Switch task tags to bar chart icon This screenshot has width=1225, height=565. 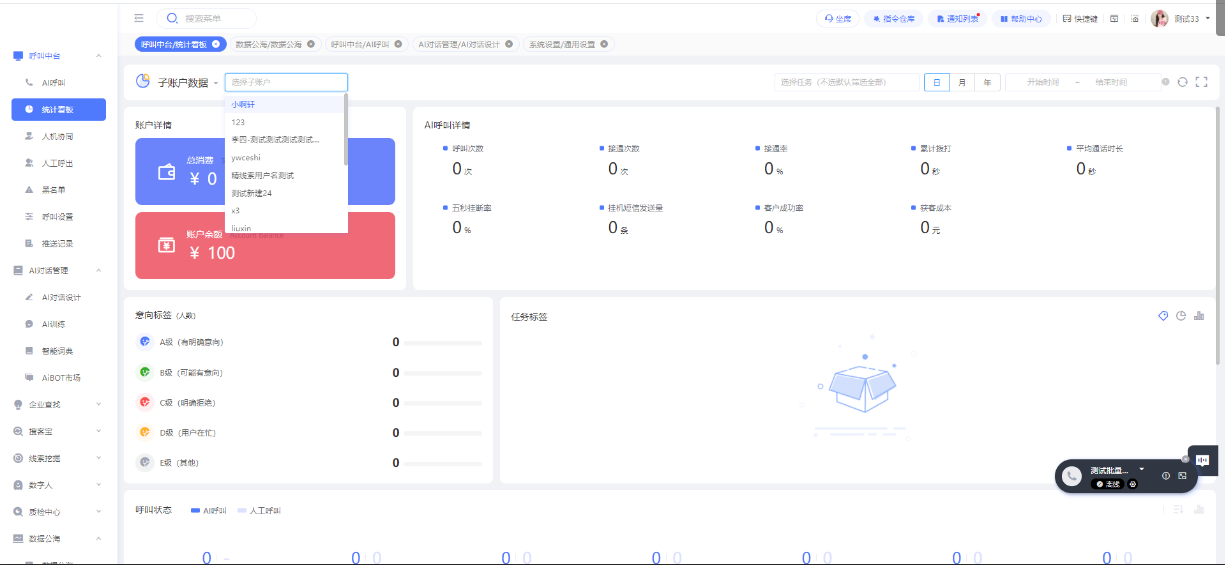click(1199, 316)
